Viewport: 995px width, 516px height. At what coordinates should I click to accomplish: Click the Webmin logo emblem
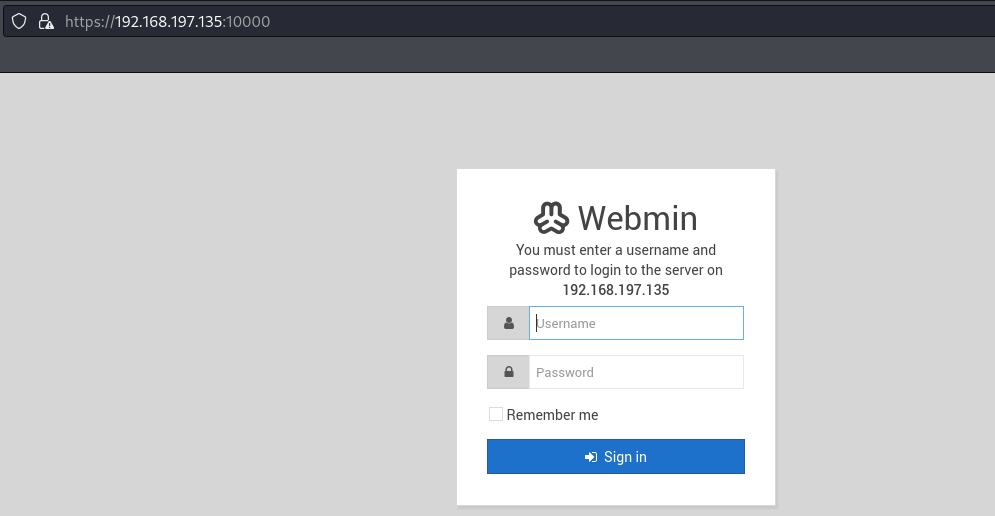click(x=551, y=218)
